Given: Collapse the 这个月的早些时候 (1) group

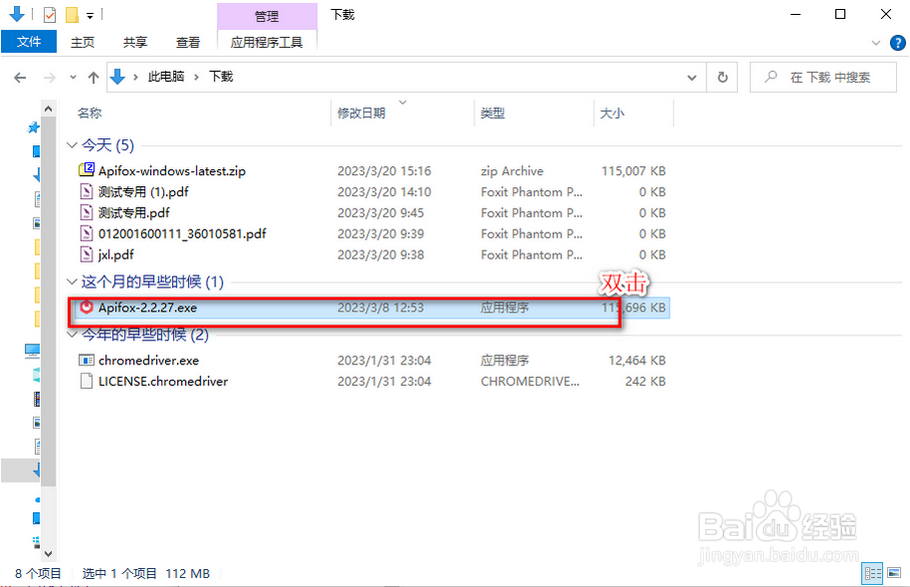Looking at the screenshot, I should point(72,282).
